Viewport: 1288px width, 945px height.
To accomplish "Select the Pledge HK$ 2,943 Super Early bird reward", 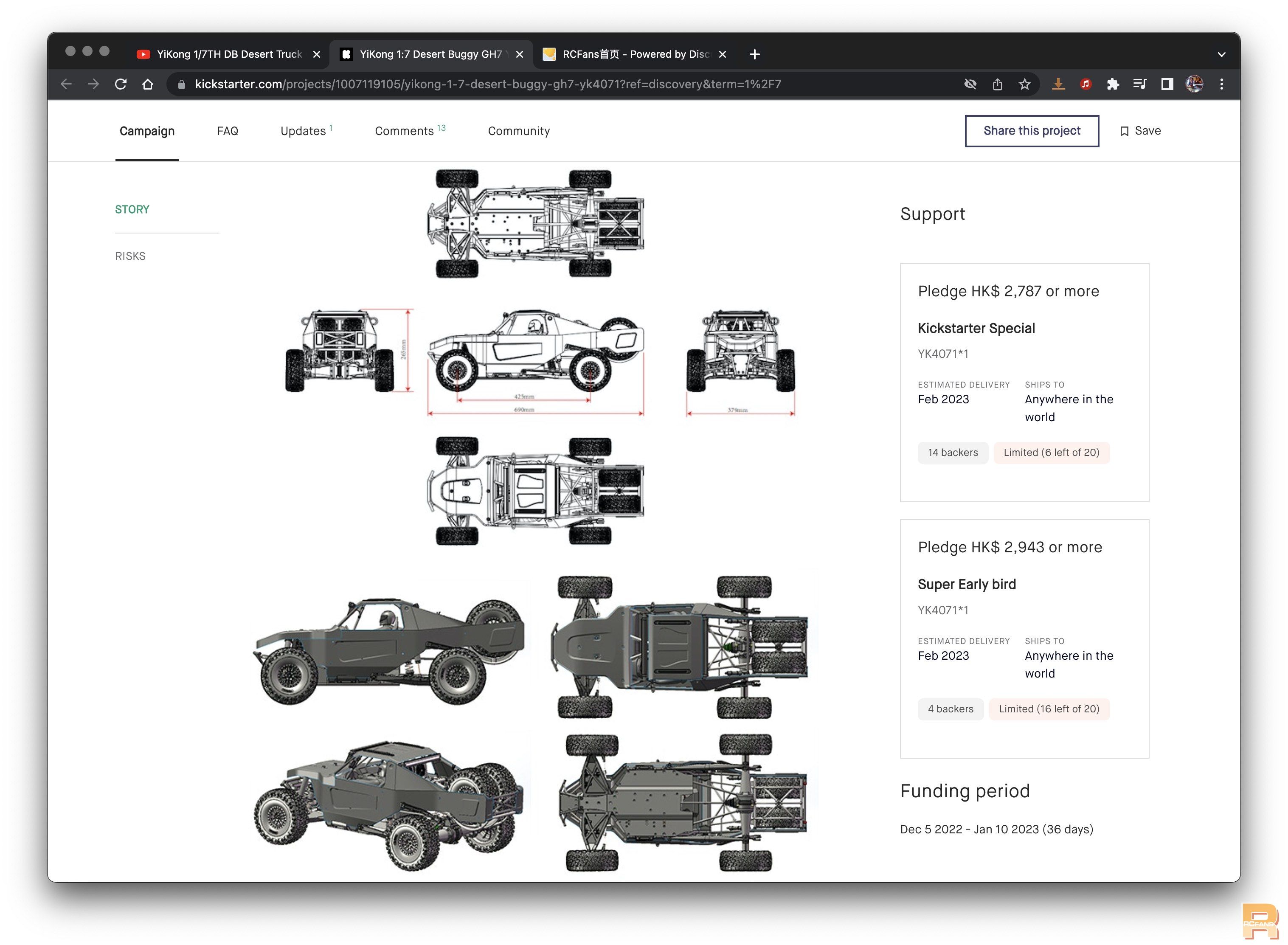I will tap(1024, 639).
